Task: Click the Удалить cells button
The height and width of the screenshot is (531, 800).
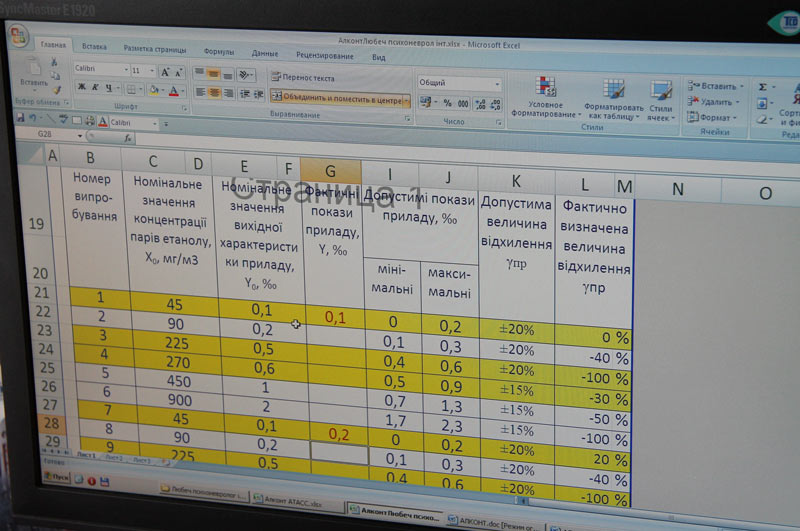Action: click(x=715, y=101)
